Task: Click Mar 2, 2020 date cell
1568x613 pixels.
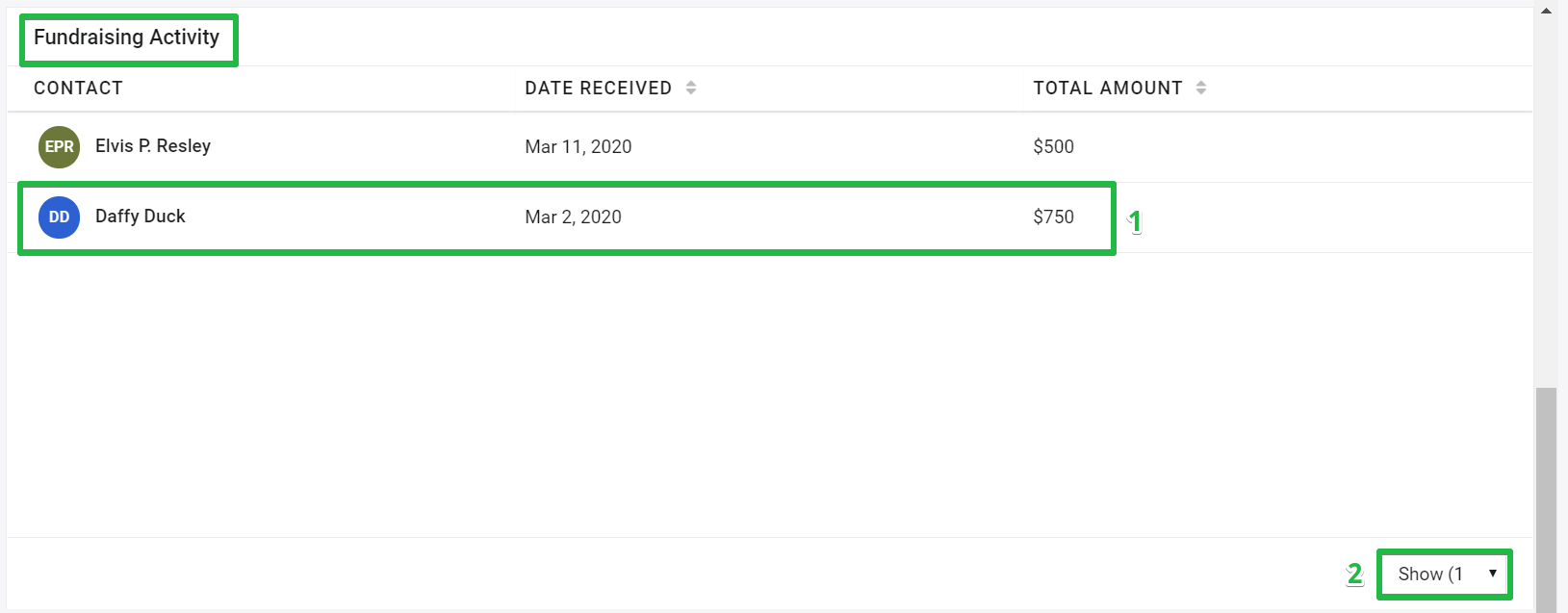Action: [x=574, y=217]
